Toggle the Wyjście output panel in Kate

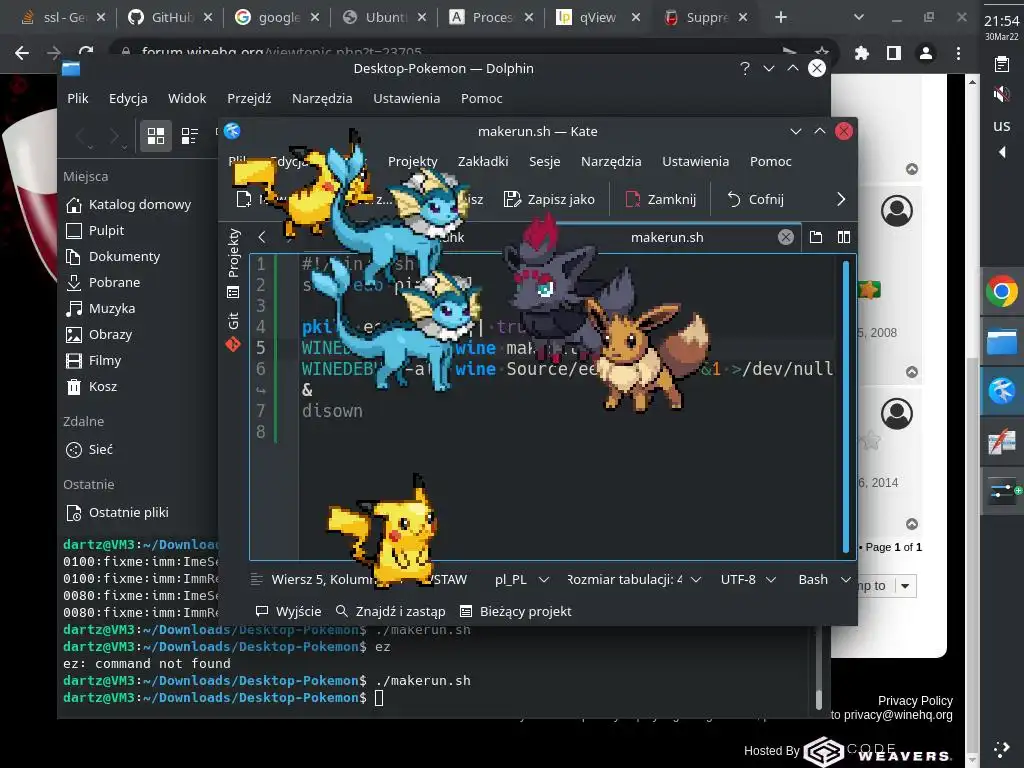point(288,611)
